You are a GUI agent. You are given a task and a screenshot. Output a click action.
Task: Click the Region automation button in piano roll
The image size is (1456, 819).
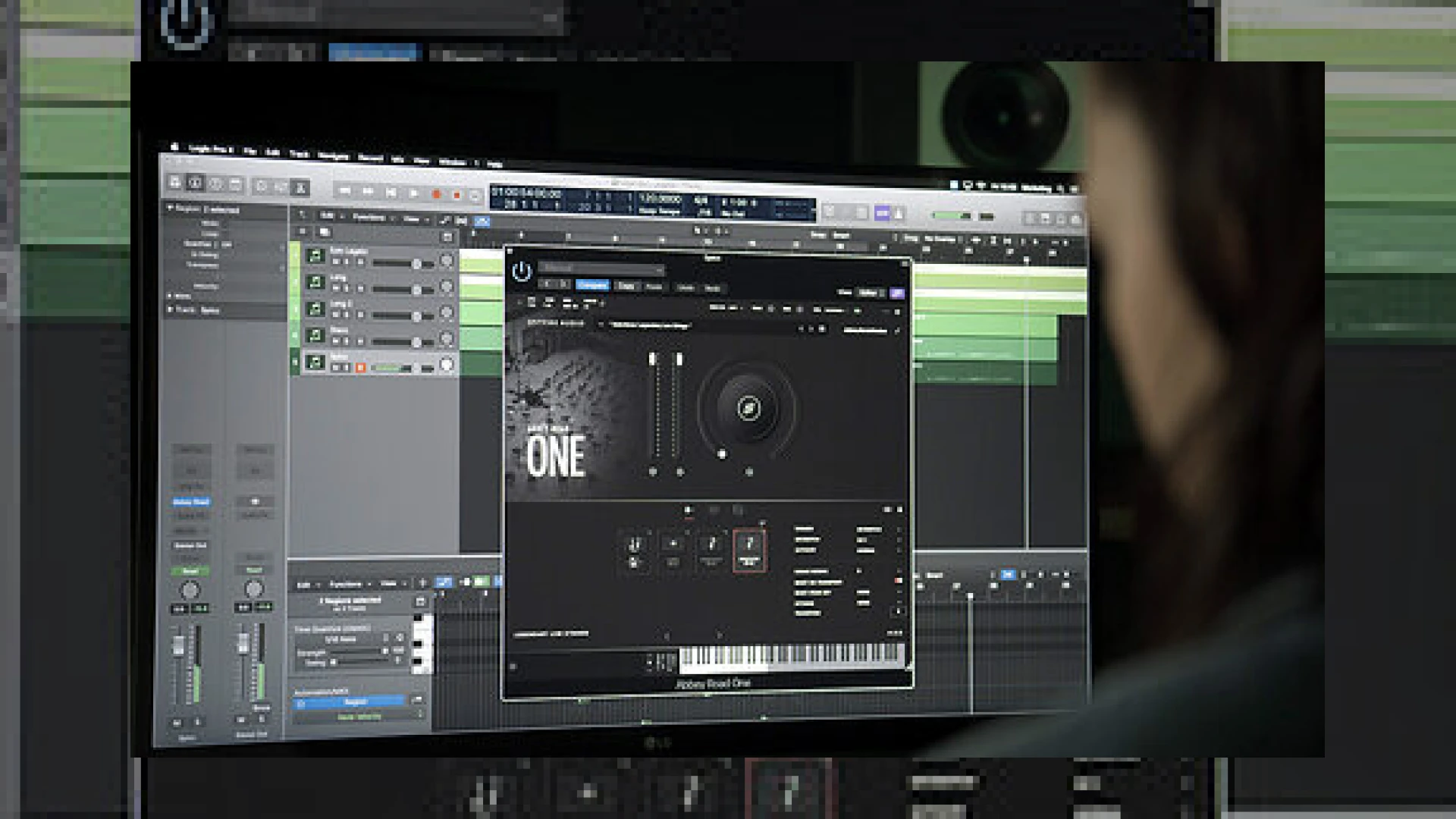(x=350, y=702)
